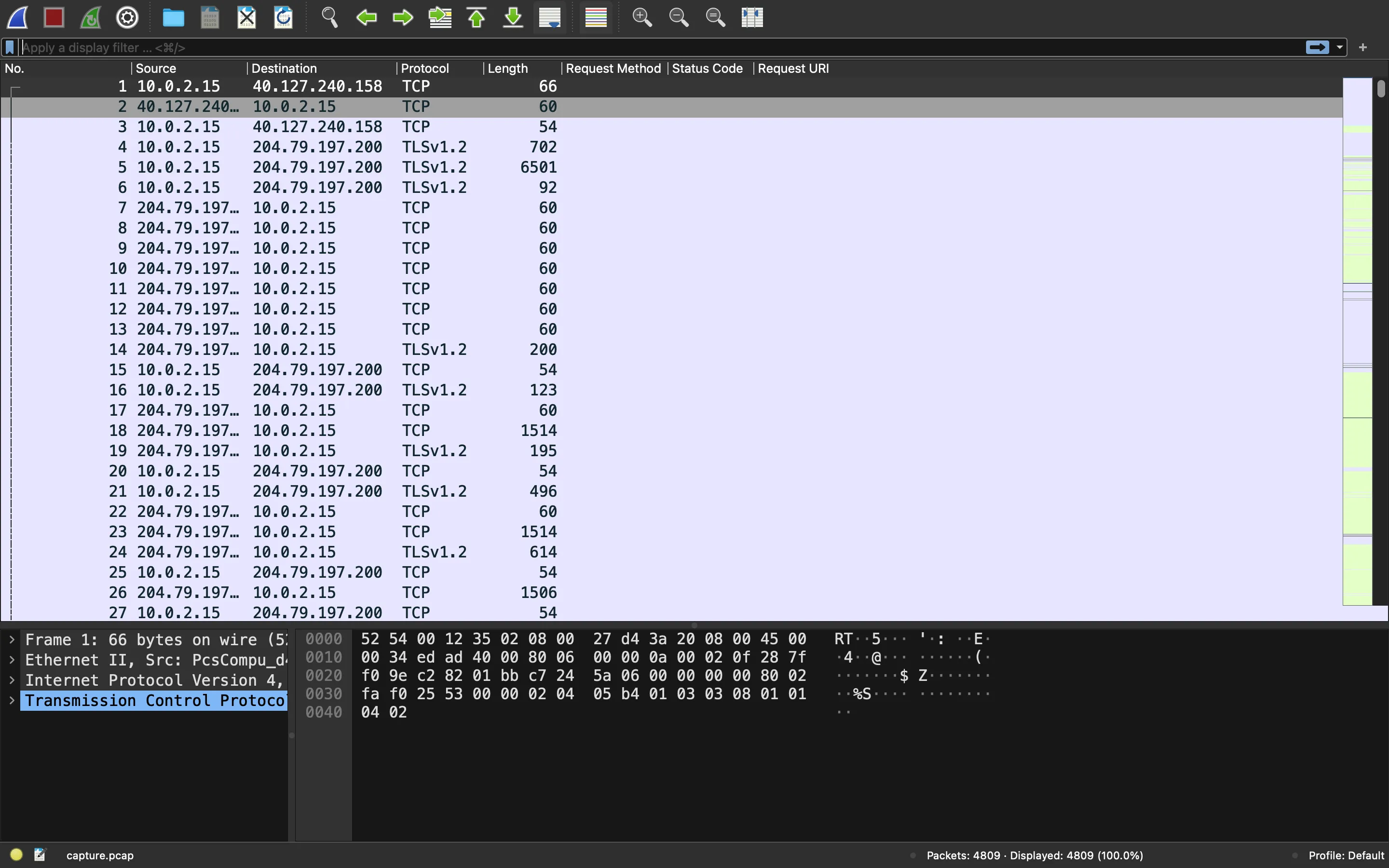Focus the display filter input field
The height and width of the screenshot is (868, 1389).
660,48
